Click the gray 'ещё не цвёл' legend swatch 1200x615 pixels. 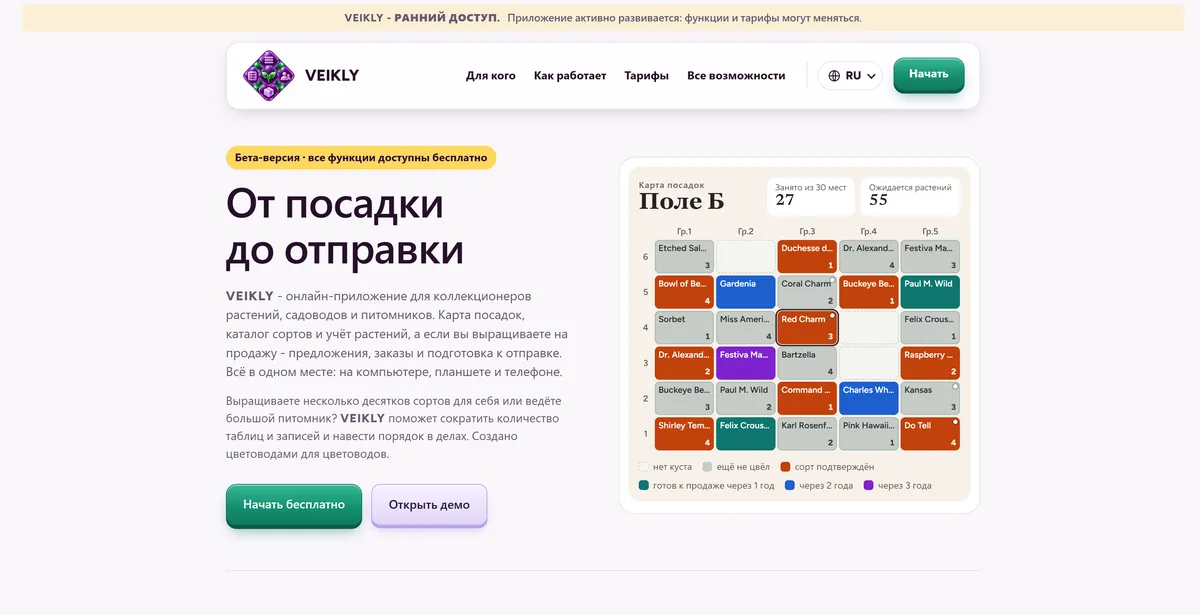(707, 467)
